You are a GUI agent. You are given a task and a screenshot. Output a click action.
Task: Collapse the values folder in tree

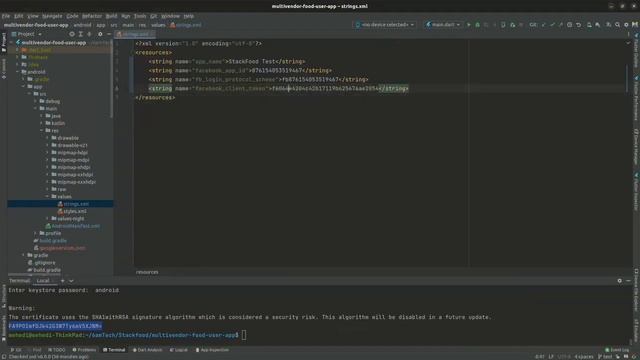click(47, 196)
